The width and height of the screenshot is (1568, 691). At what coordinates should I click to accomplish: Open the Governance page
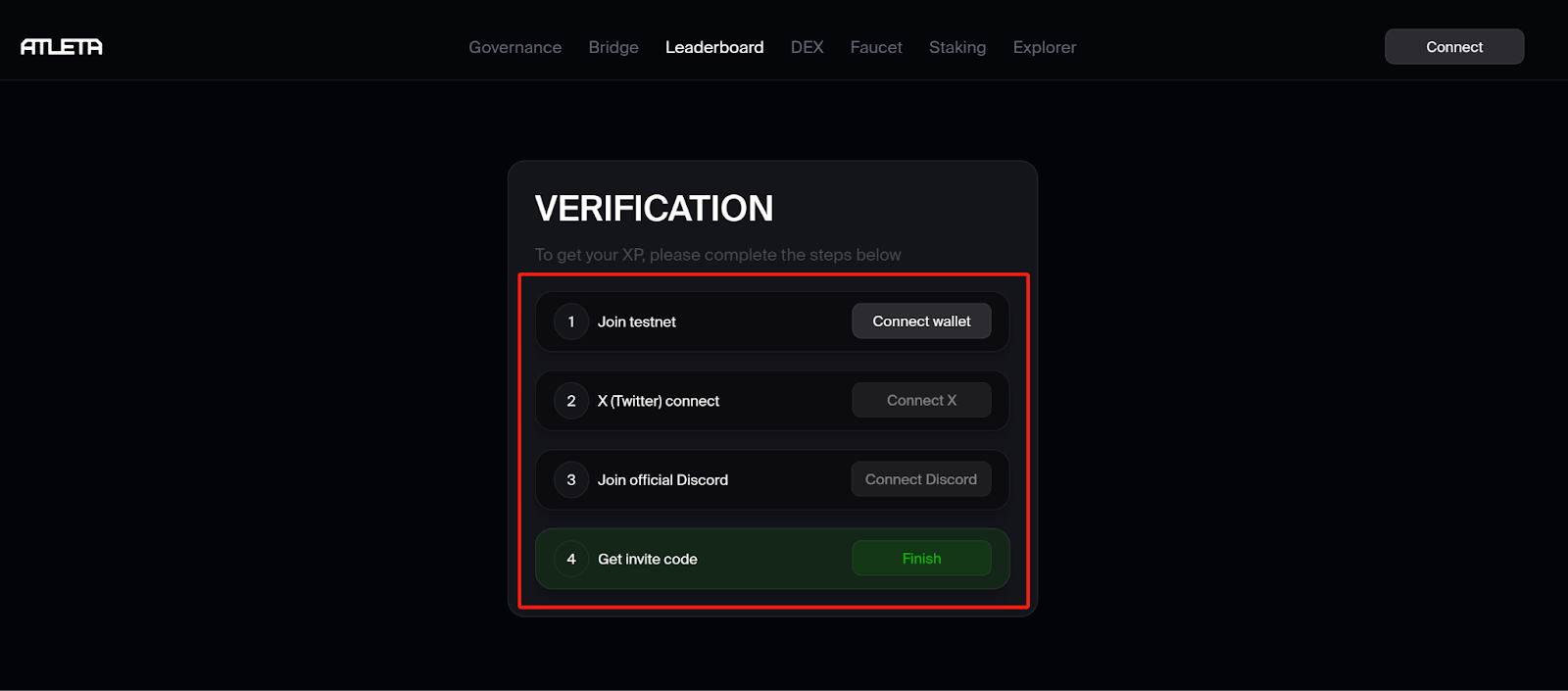(514, 47)
